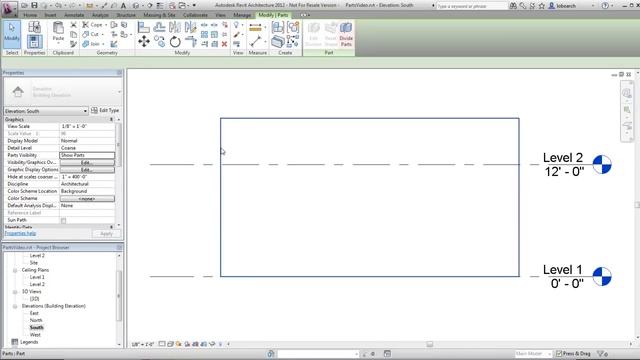Select the Move tool
640x360 pixels.
point(144,42)
